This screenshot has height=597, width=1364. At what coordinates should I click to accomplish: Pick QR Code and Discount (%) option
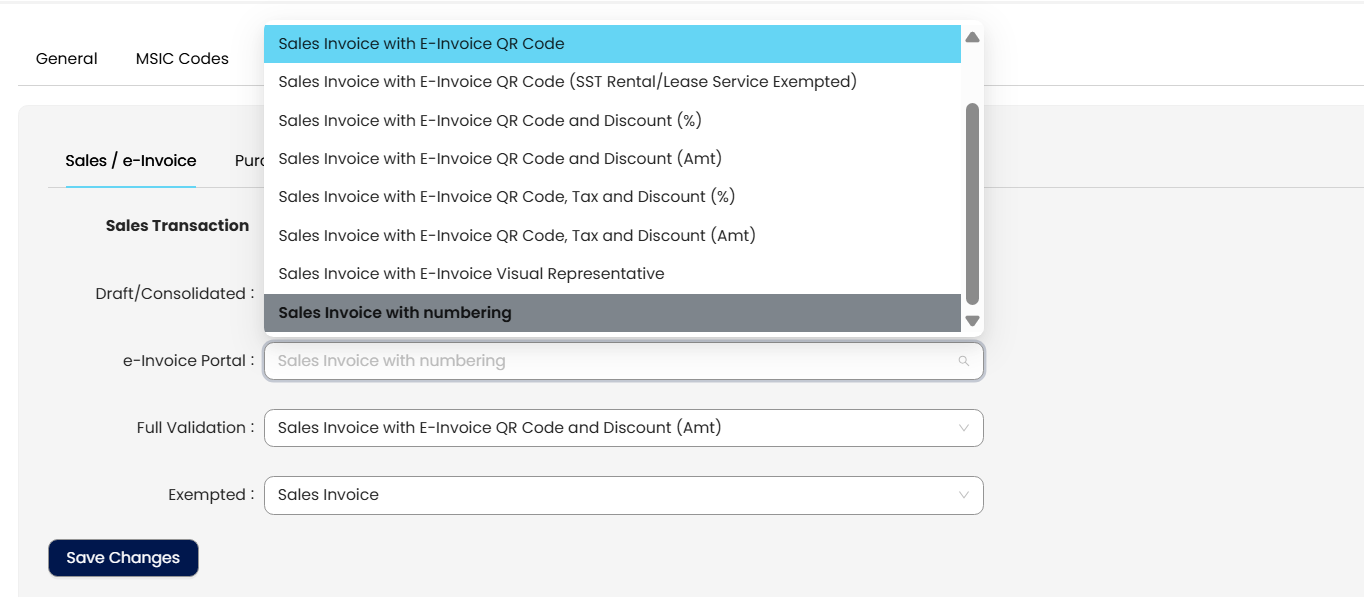click(x=489, y=121)
